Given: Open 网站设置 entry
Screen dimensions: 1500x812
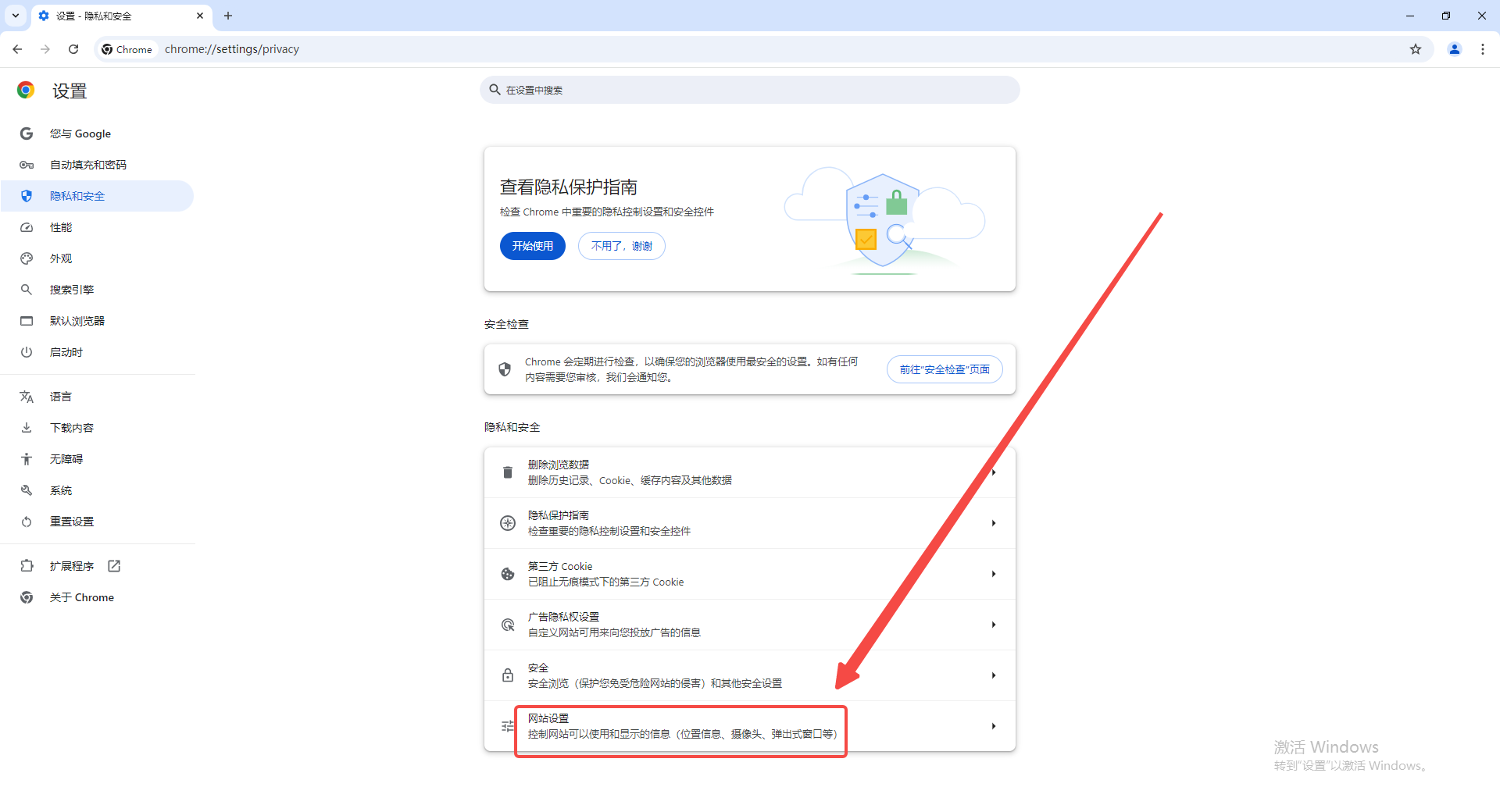Looking at the screenshot, I should tap(750, 726).
